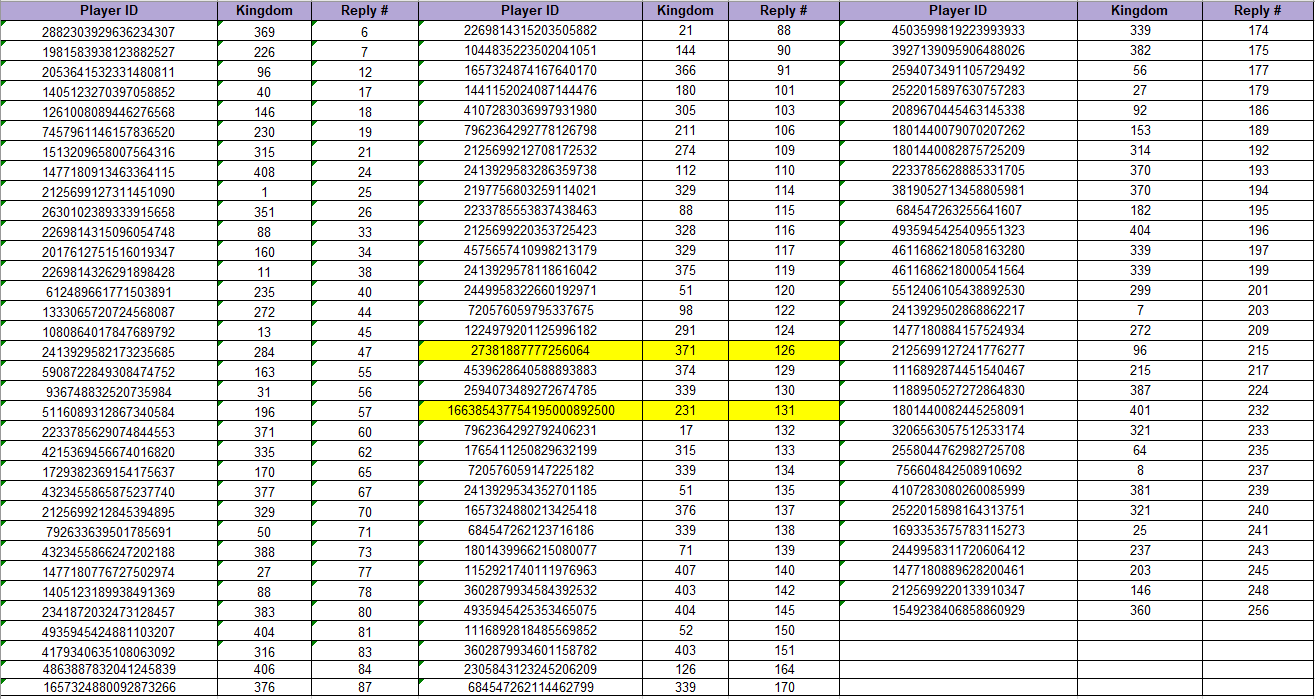Select Player ID cell 288230392636234307
This screenshot has width=1315, height=699.
[x=108, y=32]
